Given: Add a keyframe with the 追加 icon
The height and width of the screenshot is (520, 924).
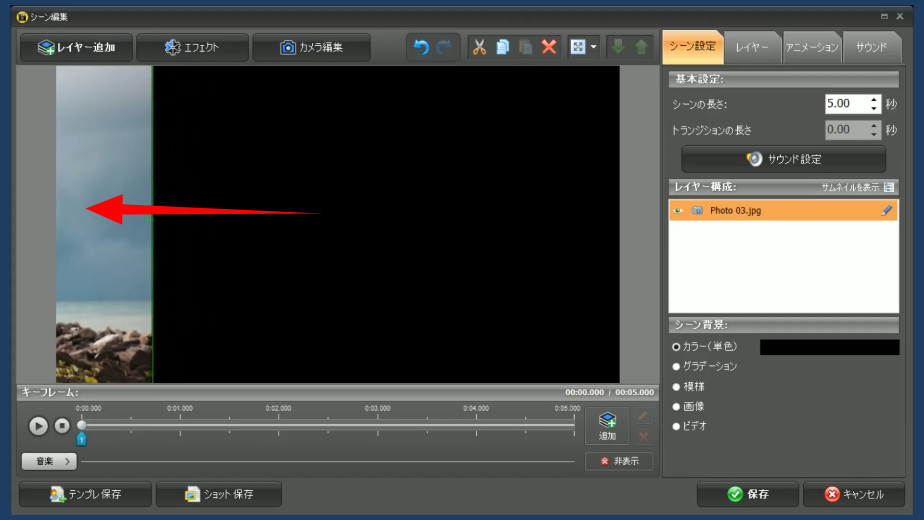Looking at the screenshot, I should pyautogui.click(x=607, y=425).
